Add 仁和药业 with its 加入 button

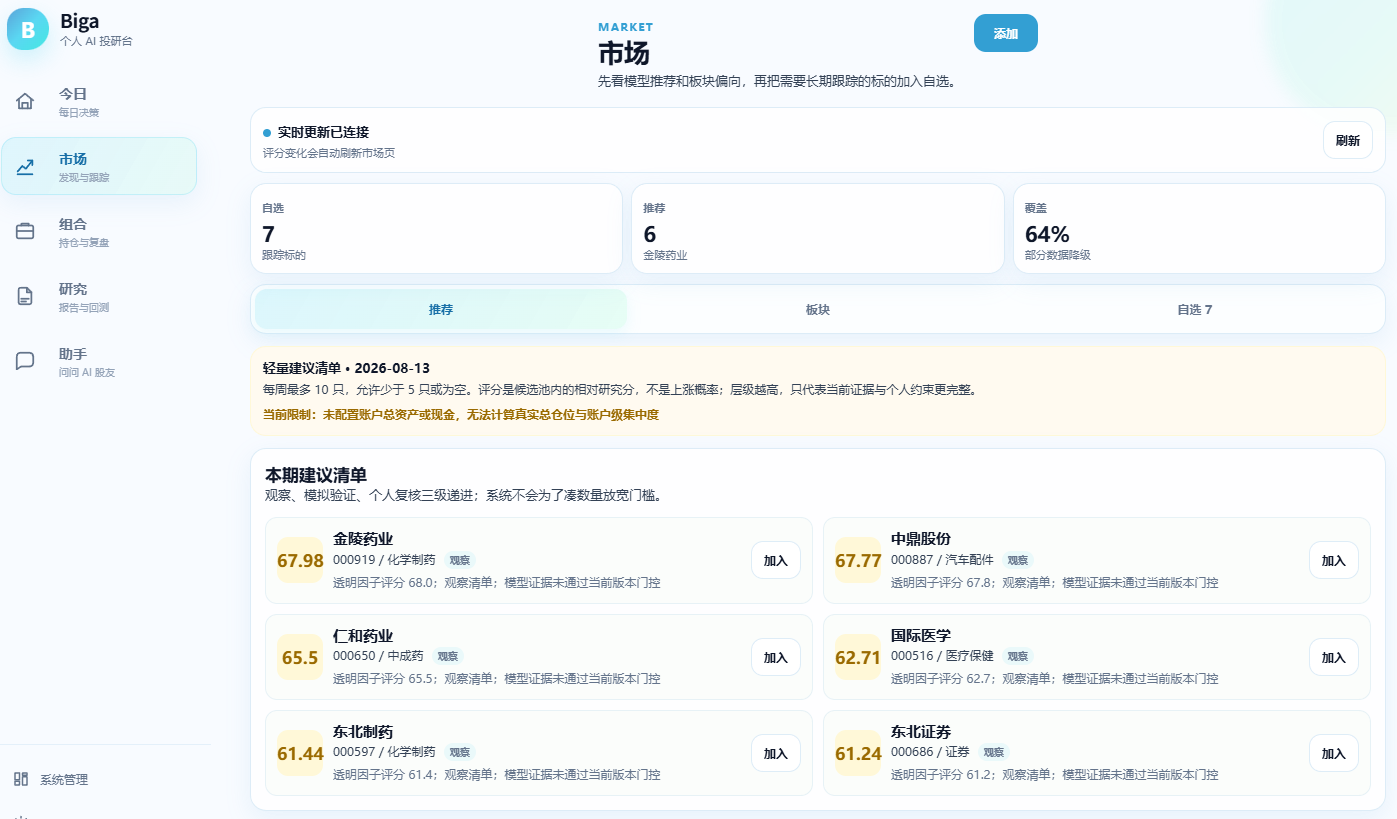(776, 657)
